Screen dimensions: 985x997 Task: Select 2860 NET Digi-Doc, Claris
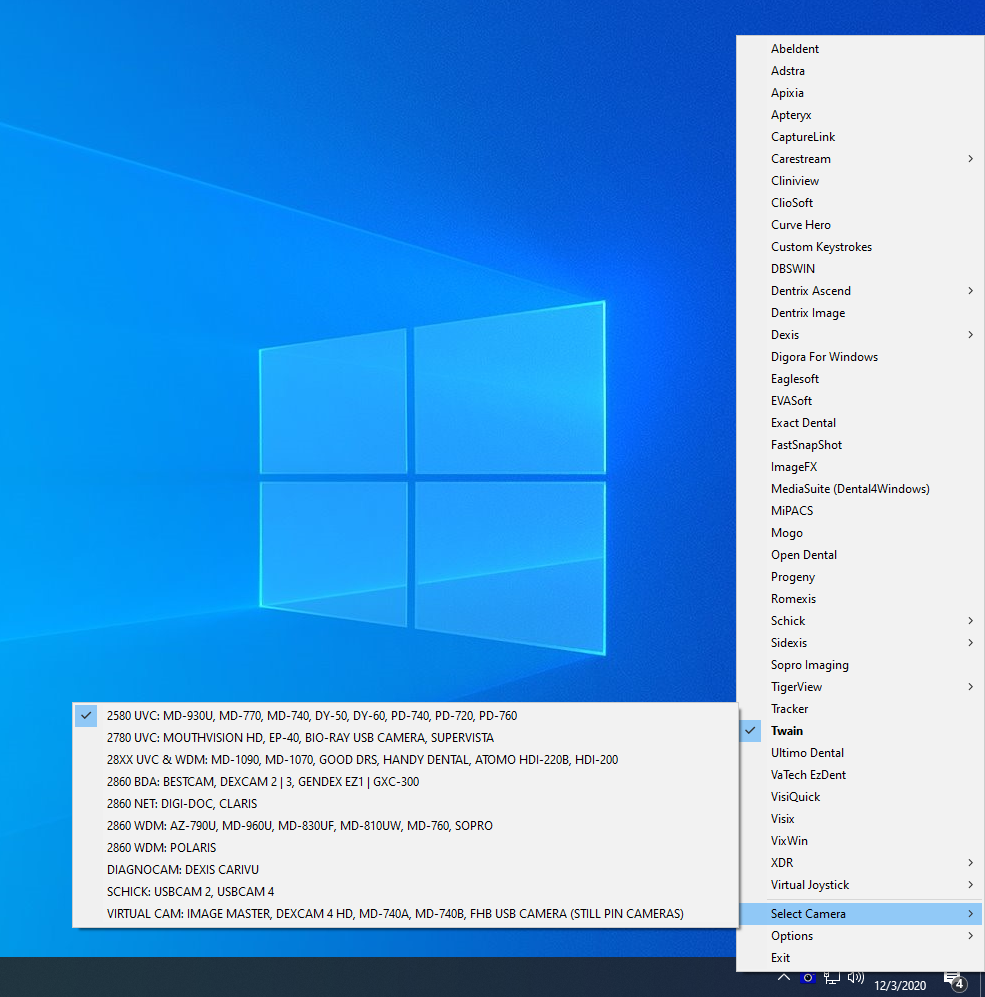(406, 804)
